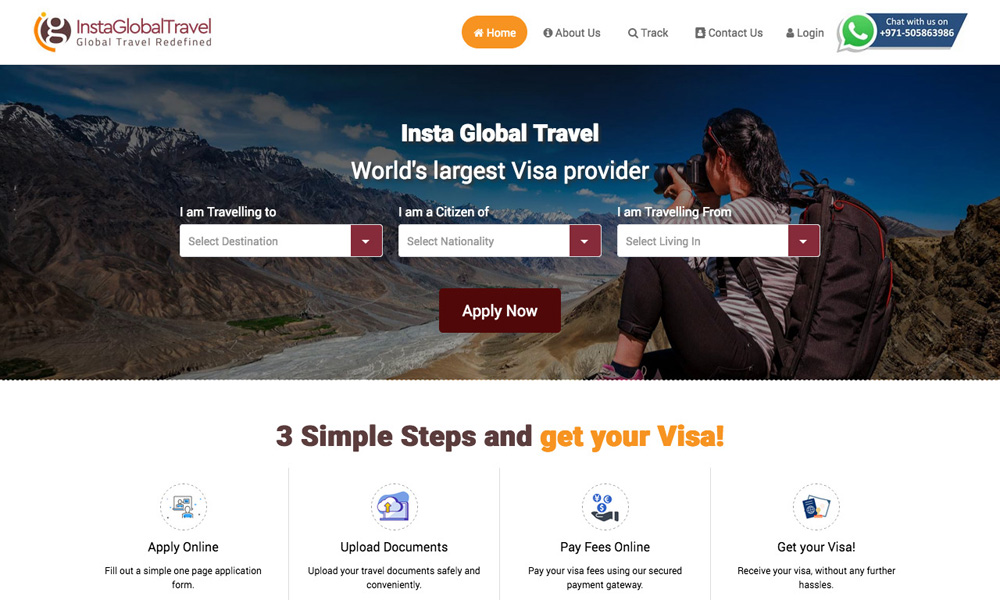The width and height of the screenshot is (1000, 600).
Task: Expand the Select Living In dropdown arrow
Action: point(804,241)
